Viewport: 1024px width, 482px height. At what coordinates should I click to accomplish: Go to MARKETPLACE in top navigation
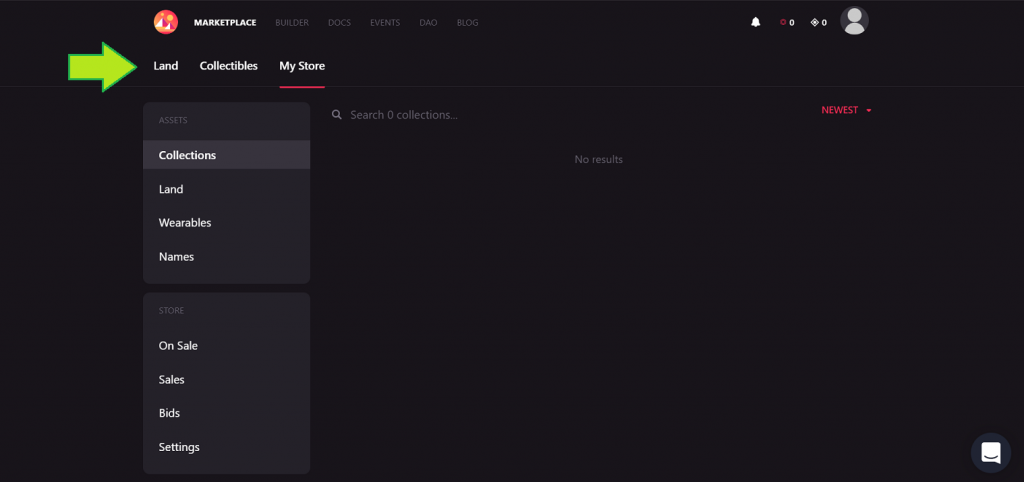coord(225,23)
